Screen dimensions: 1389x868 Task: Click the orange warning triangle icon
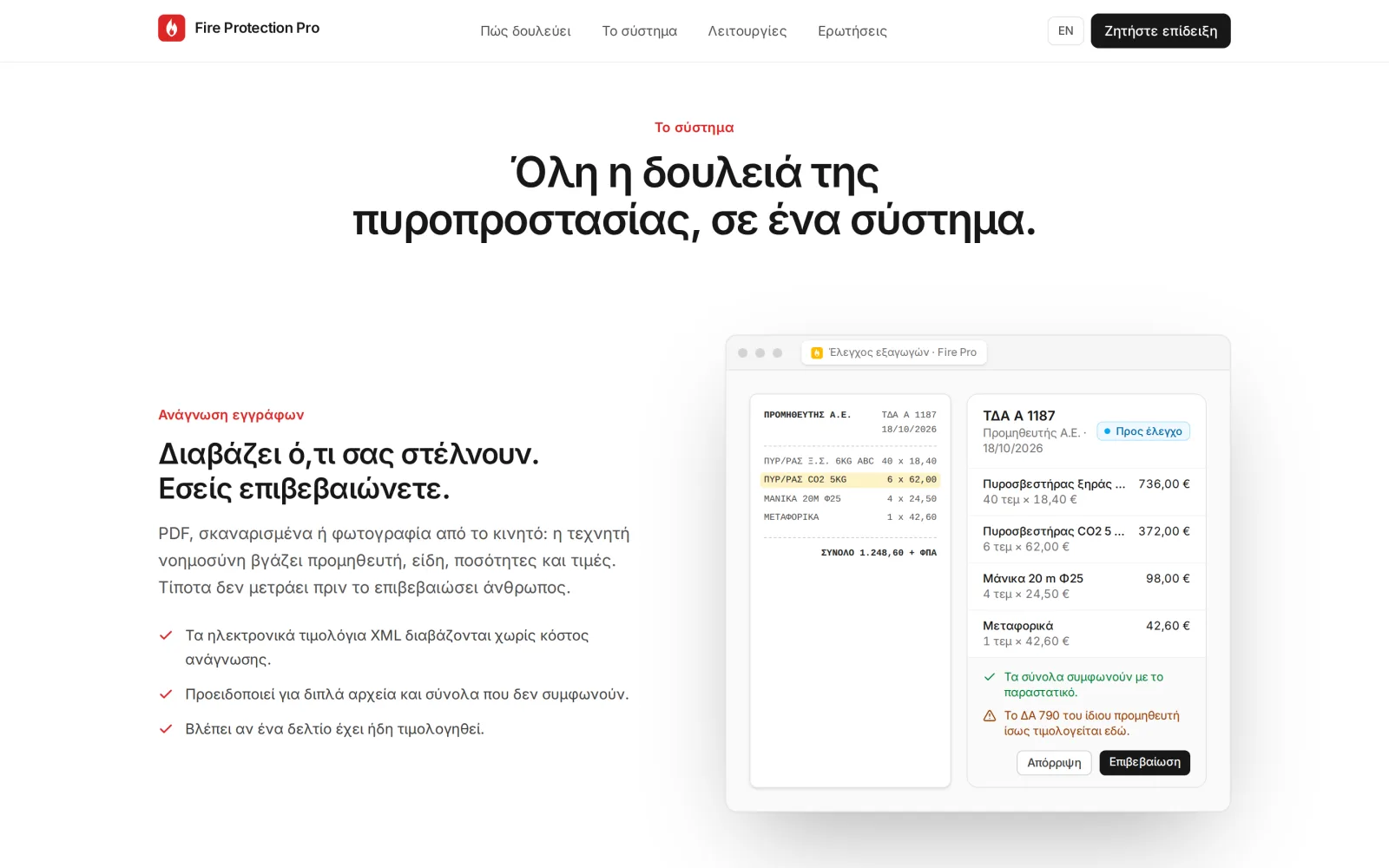pyautogui.click(x=990, y=716)
